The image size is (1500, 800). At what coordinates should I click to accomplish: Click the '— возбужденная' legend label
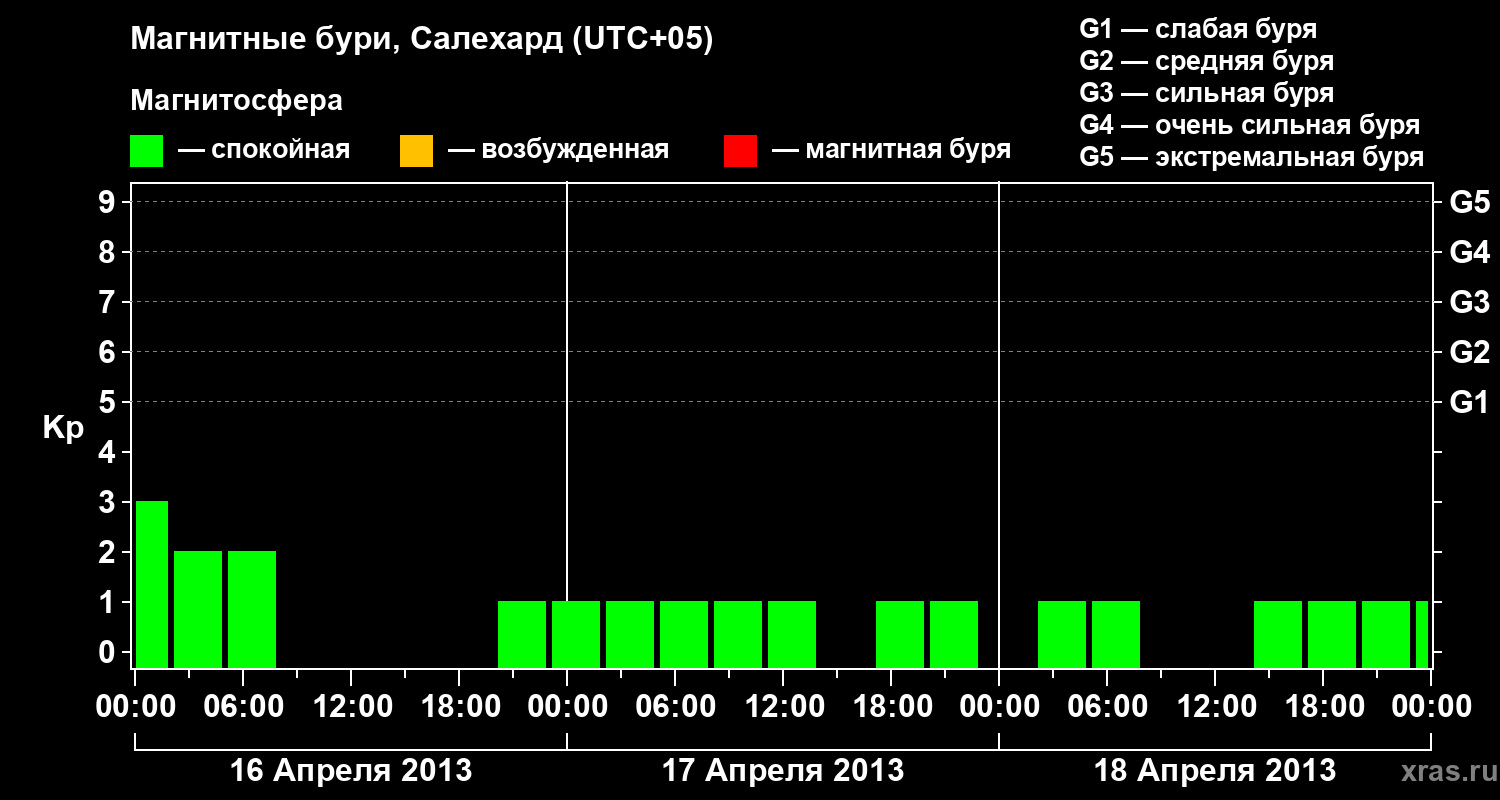click(x=558, y=150)
